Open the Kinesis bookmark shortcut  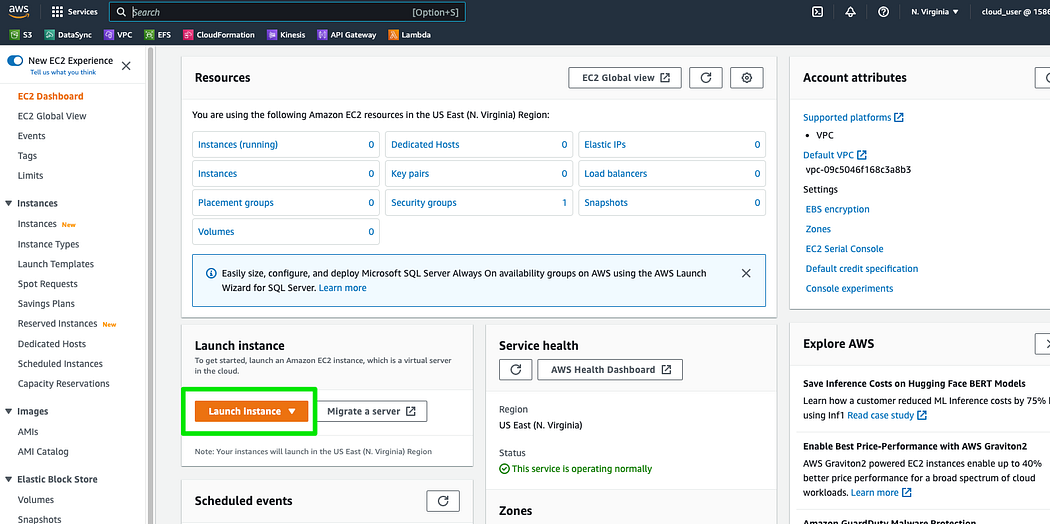click(x=286, y=35)
